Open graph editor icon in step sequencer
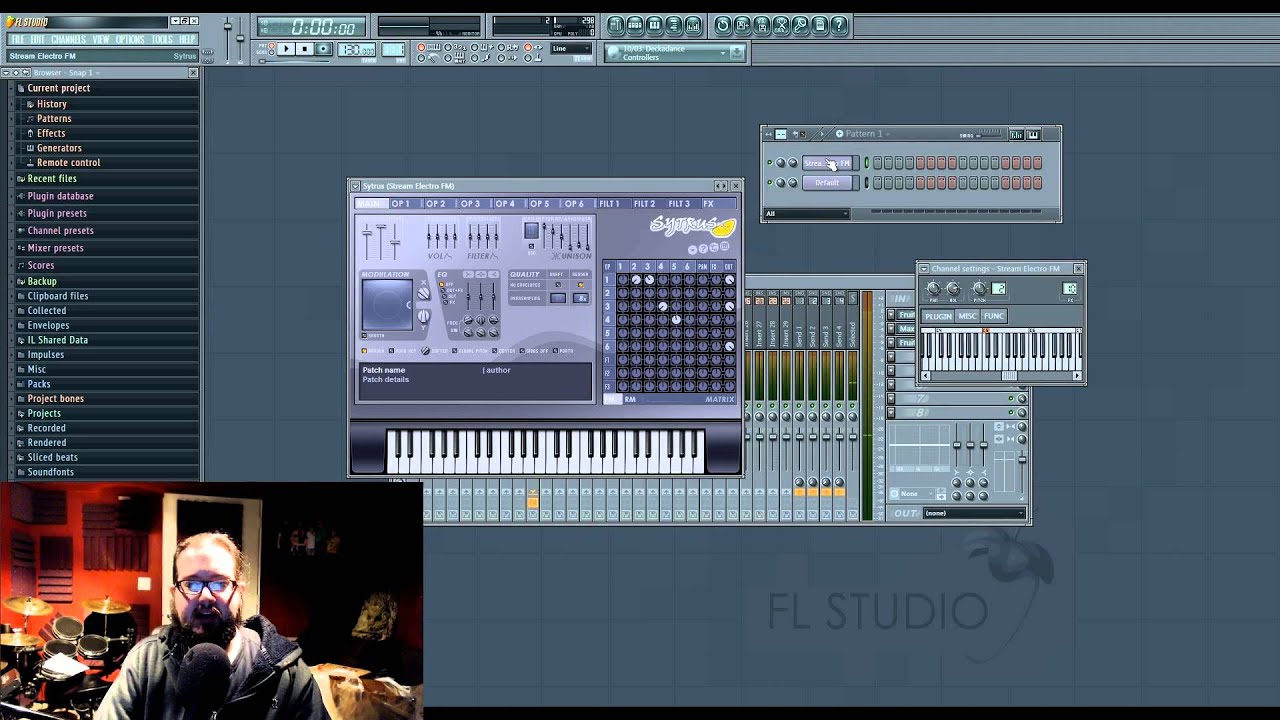Viewport: 1280px width, 720px height. click(1016, 134)
